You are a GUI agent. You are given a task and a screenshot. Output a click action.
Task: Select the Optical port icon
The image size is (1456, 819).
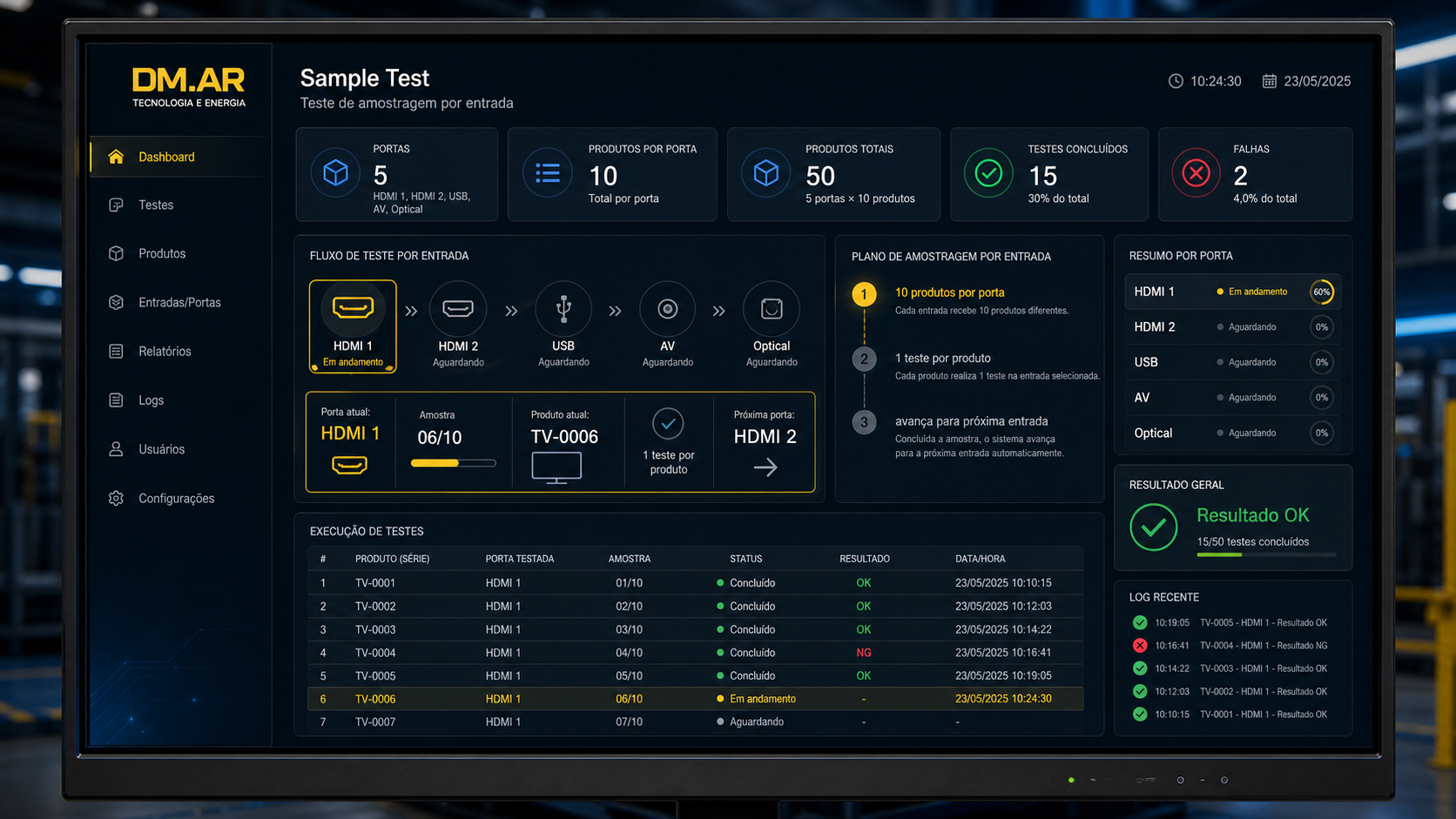coord(772,308)
